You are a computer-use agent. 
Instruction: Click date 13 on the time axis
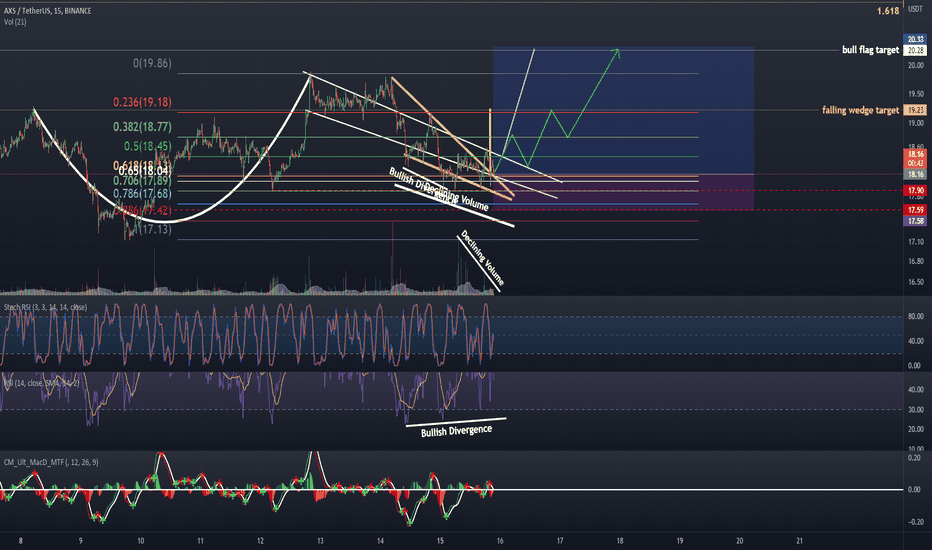point(320,541)
